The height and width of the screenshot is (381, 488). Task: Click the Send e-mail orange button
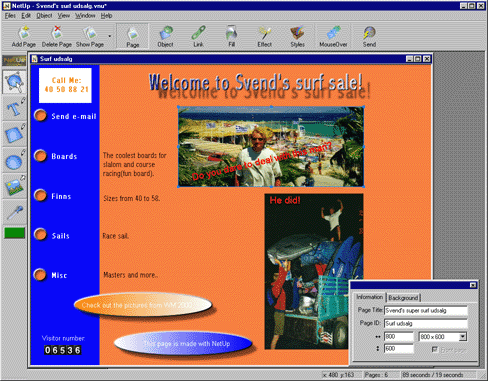tap(41, 116)
